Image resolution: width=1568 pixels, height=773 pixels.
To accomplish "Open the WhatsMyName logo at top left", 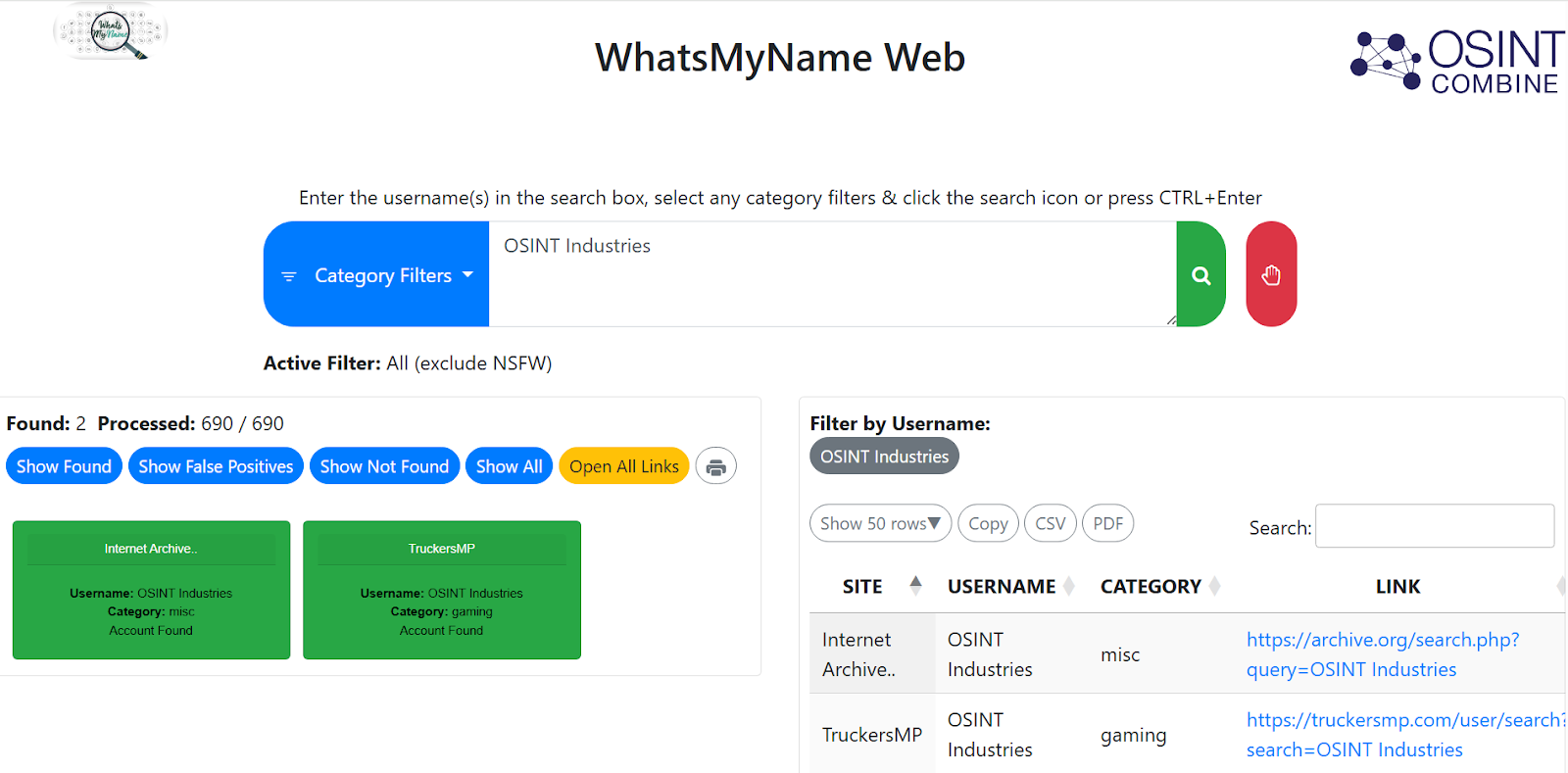I will [111, 33].
